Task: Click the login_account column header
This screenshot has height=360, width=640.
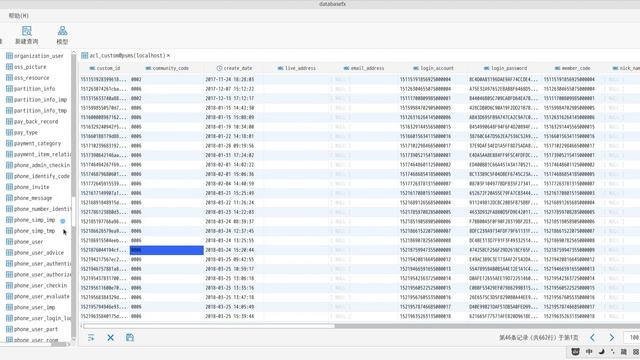Action: [433, 68]
